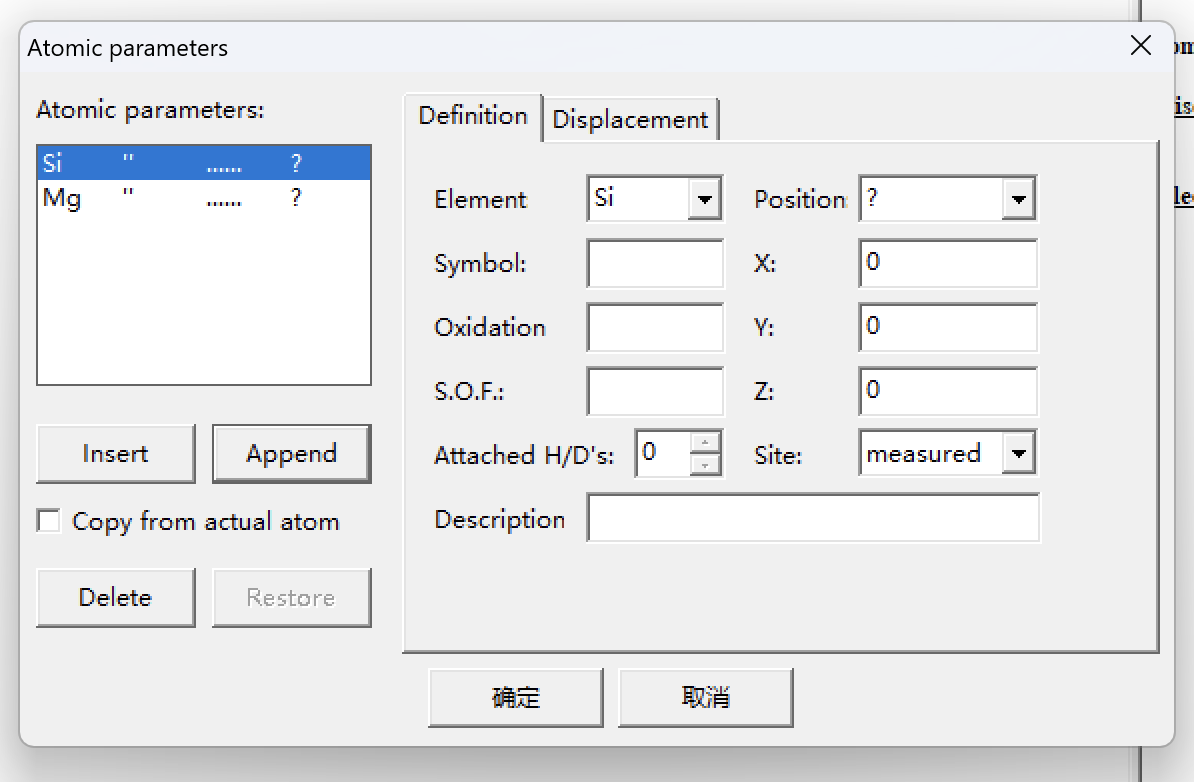This screenshot has width=1194, height=782.
Task: Expand the Element dropdown
Action: pos(704,199)
